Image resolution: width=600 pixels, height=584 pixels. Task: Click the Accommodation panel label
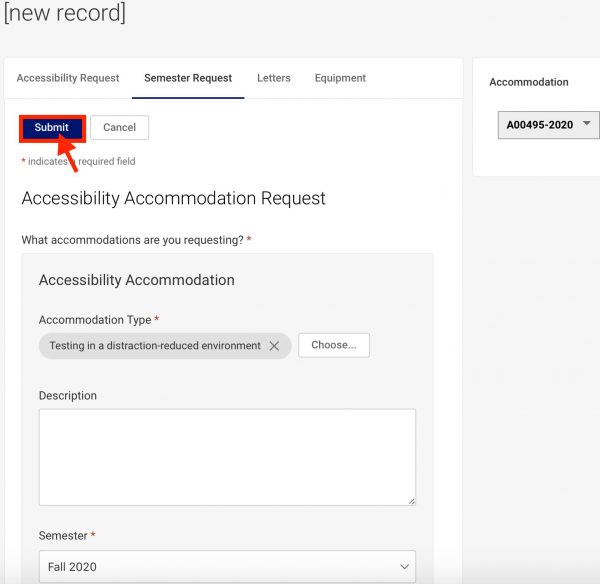528,82
